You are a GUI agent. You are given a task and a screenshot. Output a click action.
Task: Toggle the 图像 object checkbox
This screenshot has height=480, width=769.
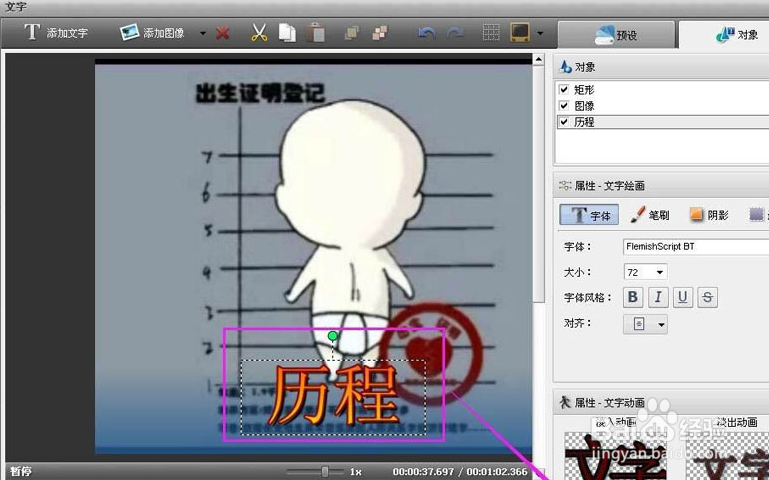pos(564,105)
